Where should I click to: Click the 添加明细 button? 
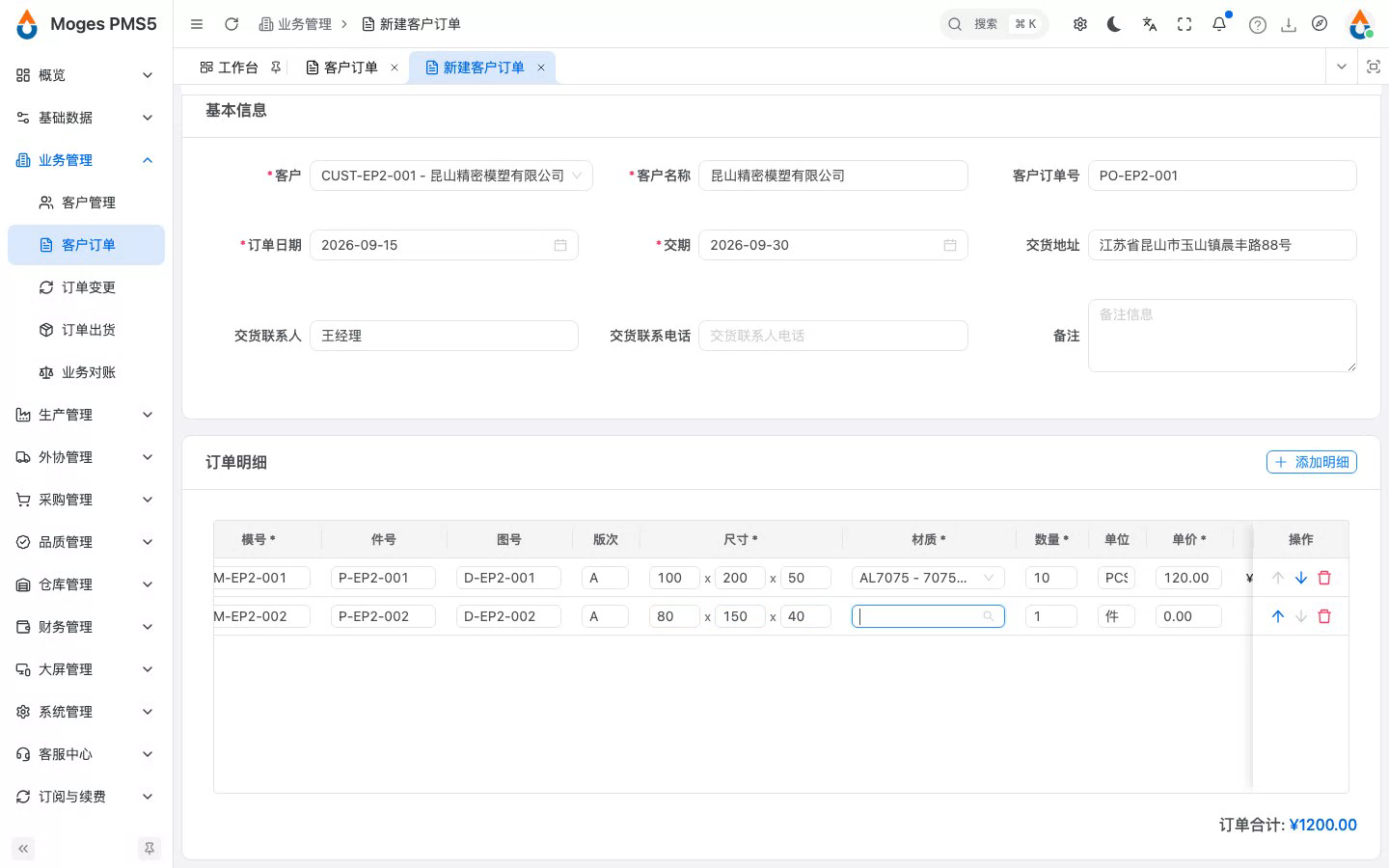(1312, 462)
